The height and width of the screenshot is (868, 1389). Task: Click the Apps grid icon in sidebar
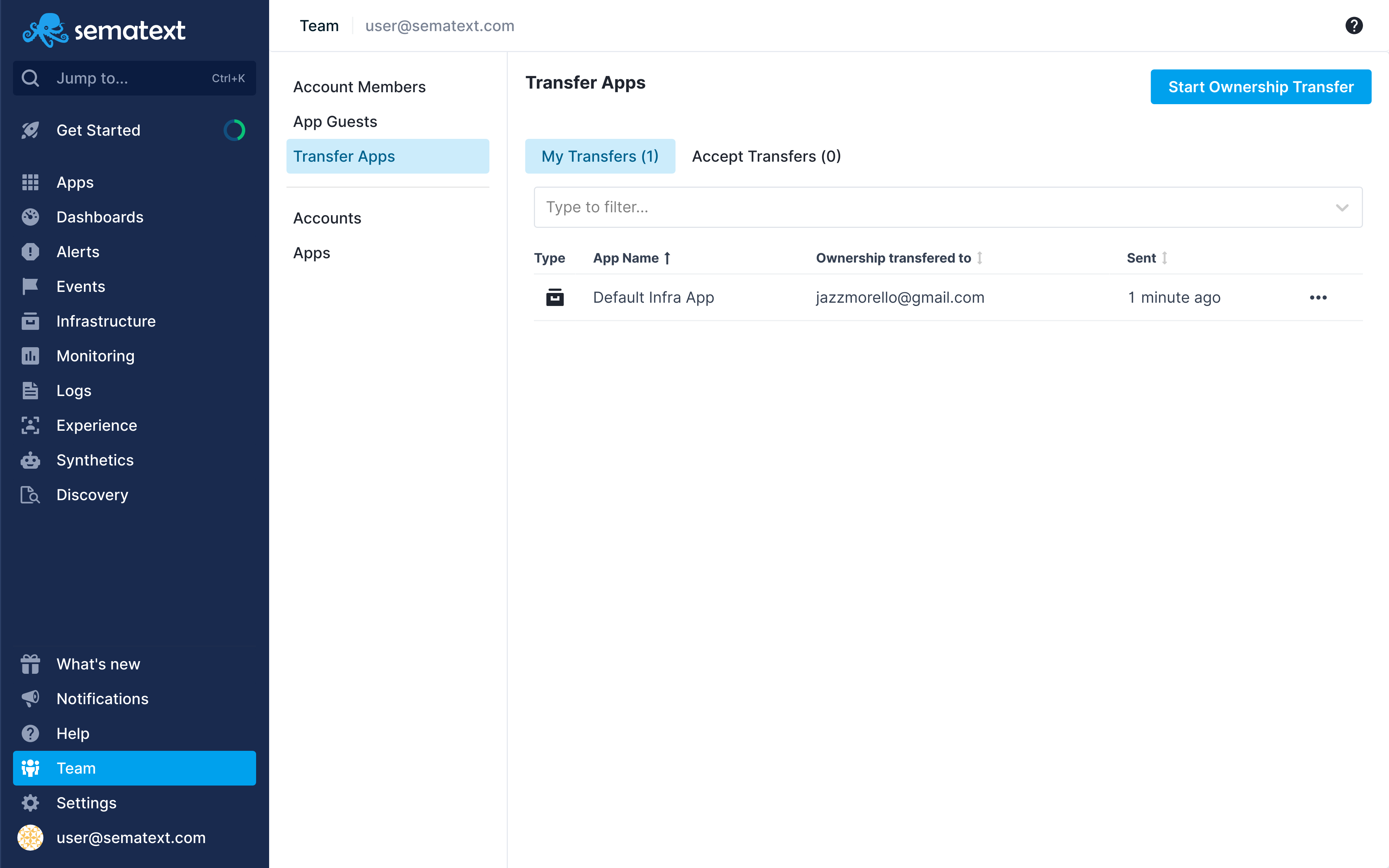click(30, 183)
